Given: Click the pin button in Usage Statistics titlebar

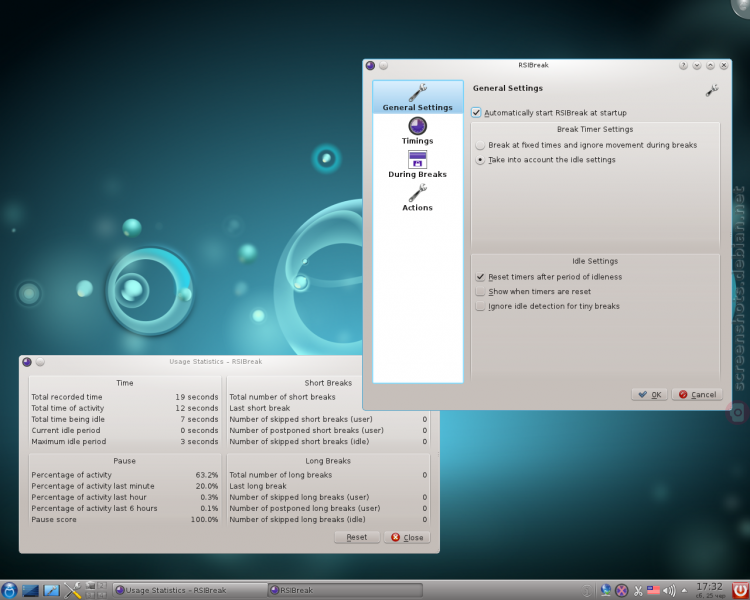Looking at the screenshot, I should pyautogui.click(x=40, y=362).
